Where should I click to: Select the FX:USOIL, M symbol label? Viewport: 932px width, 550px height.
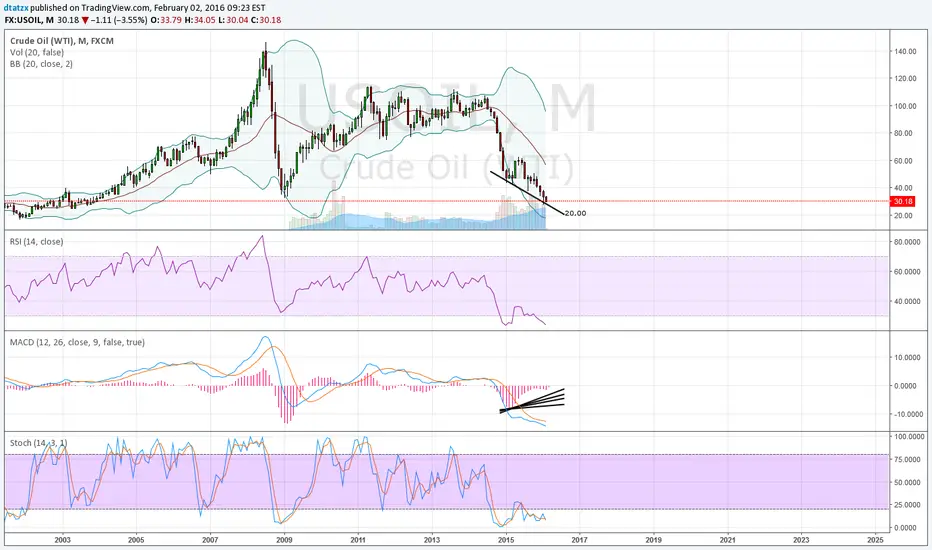click(x=29, y=20)
